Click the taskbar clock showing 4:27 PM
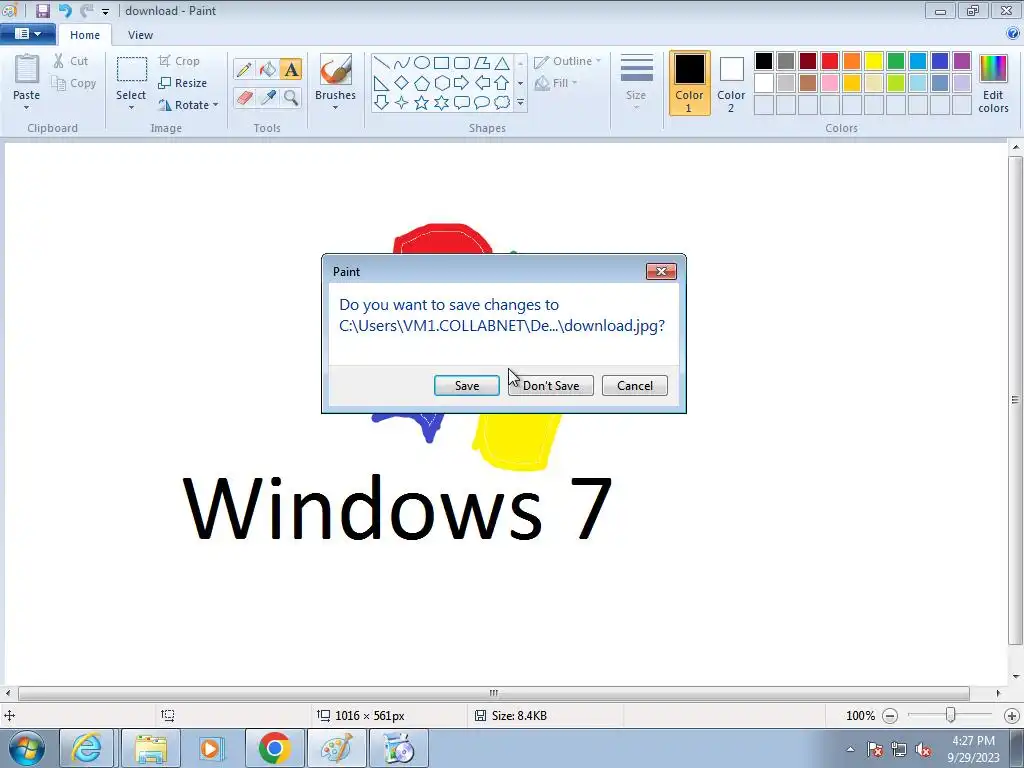This screenshot has width=1024, height=768. [x=973, y=748]
